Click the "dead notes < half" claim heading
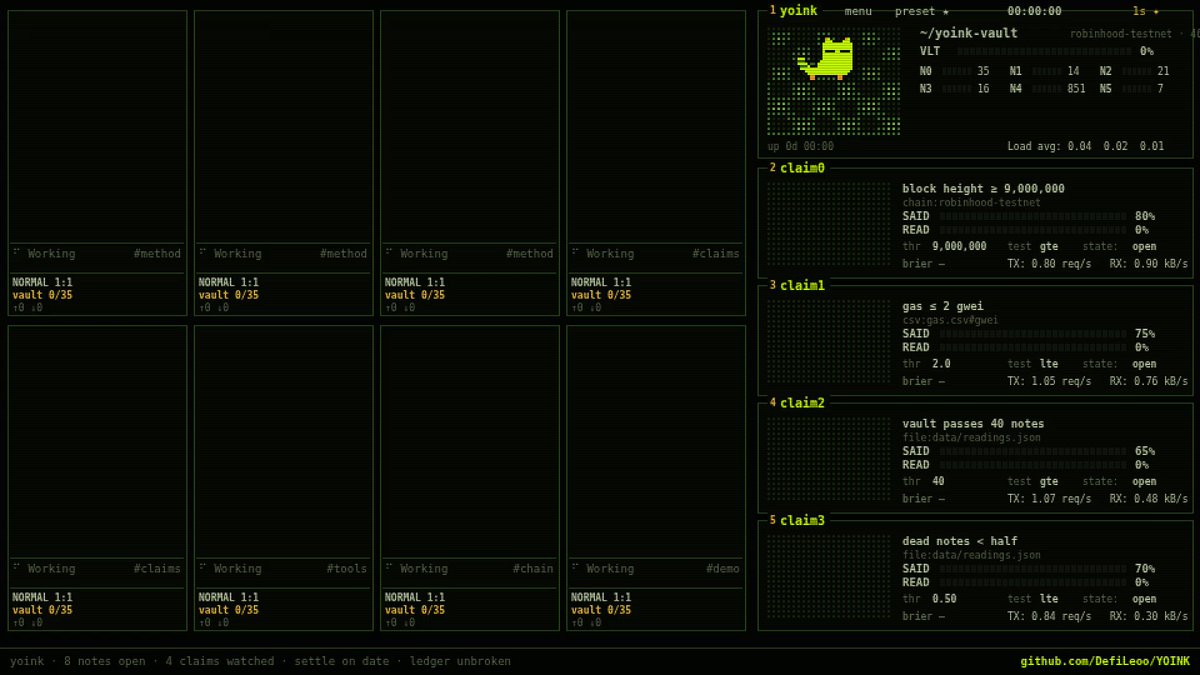The image size is (1200, 675). point(960,541)
